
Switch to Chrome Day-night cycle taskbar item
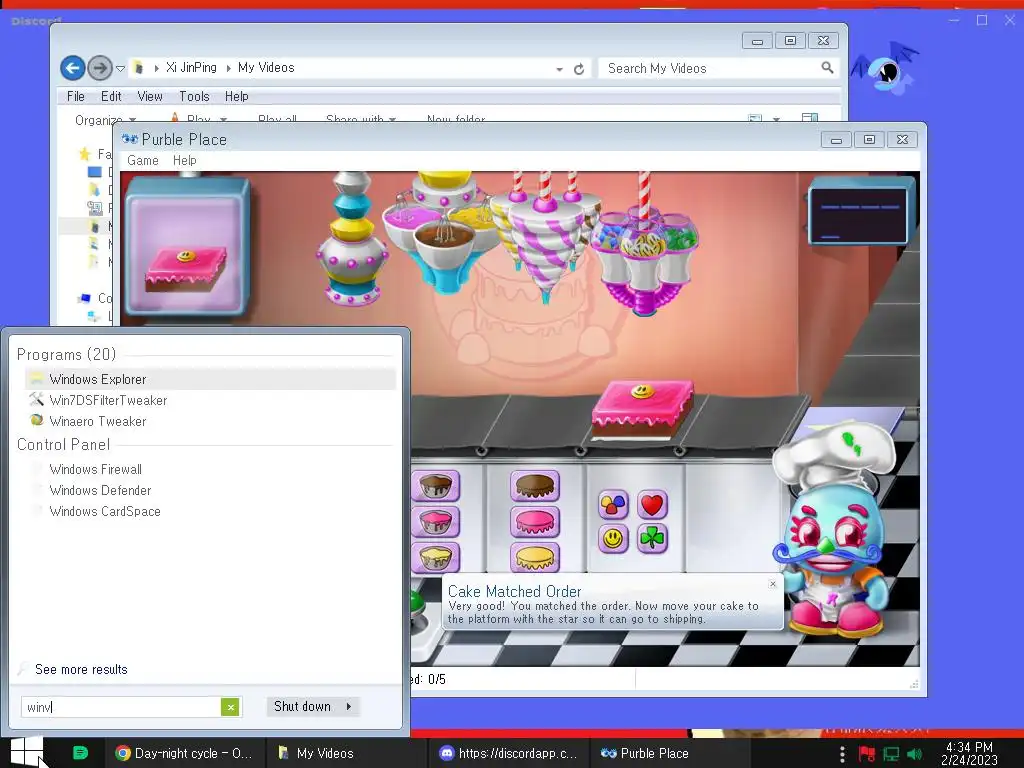click(184, 753)
